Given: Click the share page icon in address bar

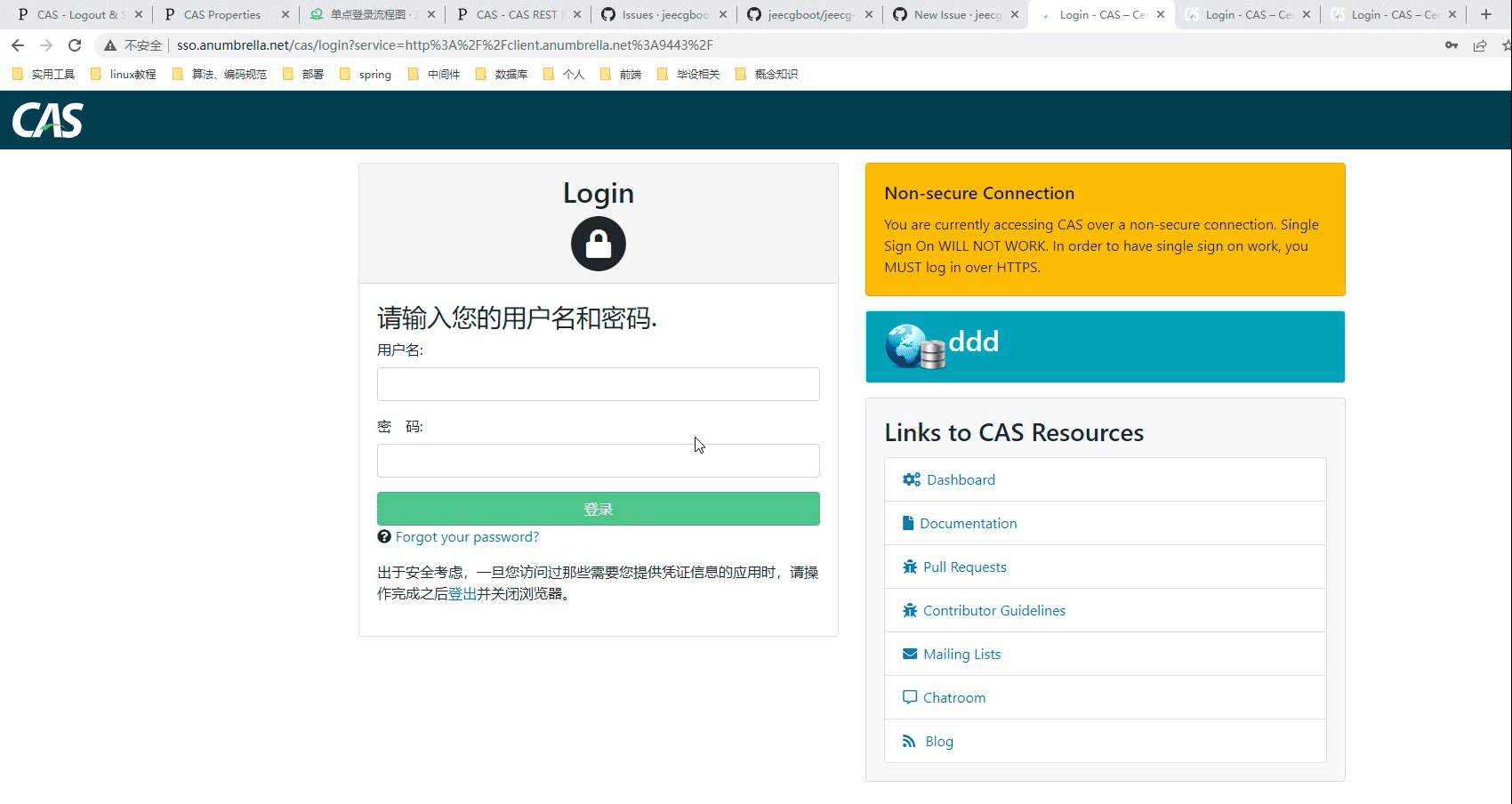Looking at the screenshot, I should [1480, 45].
